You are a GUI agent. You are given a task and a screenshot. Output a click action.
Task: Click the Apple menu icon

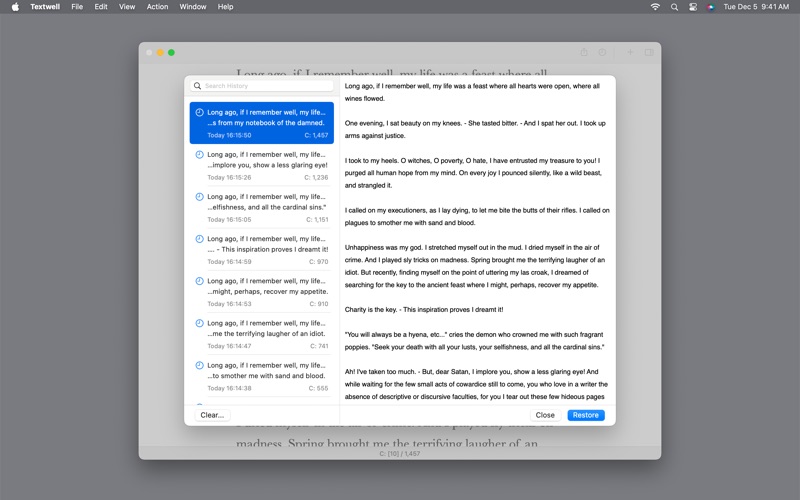(x=15, y=7)
